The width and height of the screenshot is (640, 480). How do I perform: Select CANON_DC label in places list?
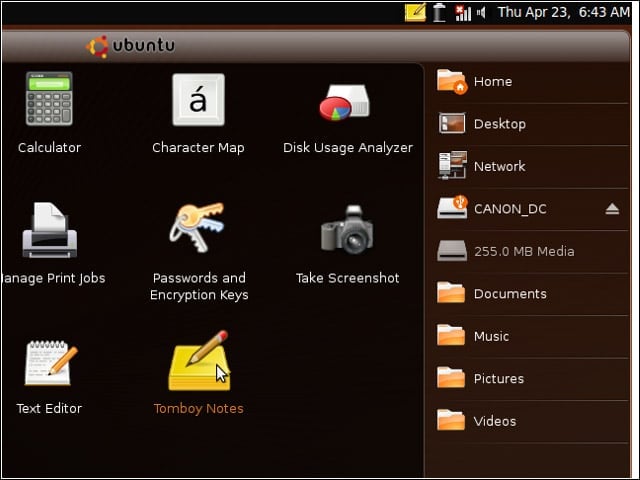pos(510,209)
